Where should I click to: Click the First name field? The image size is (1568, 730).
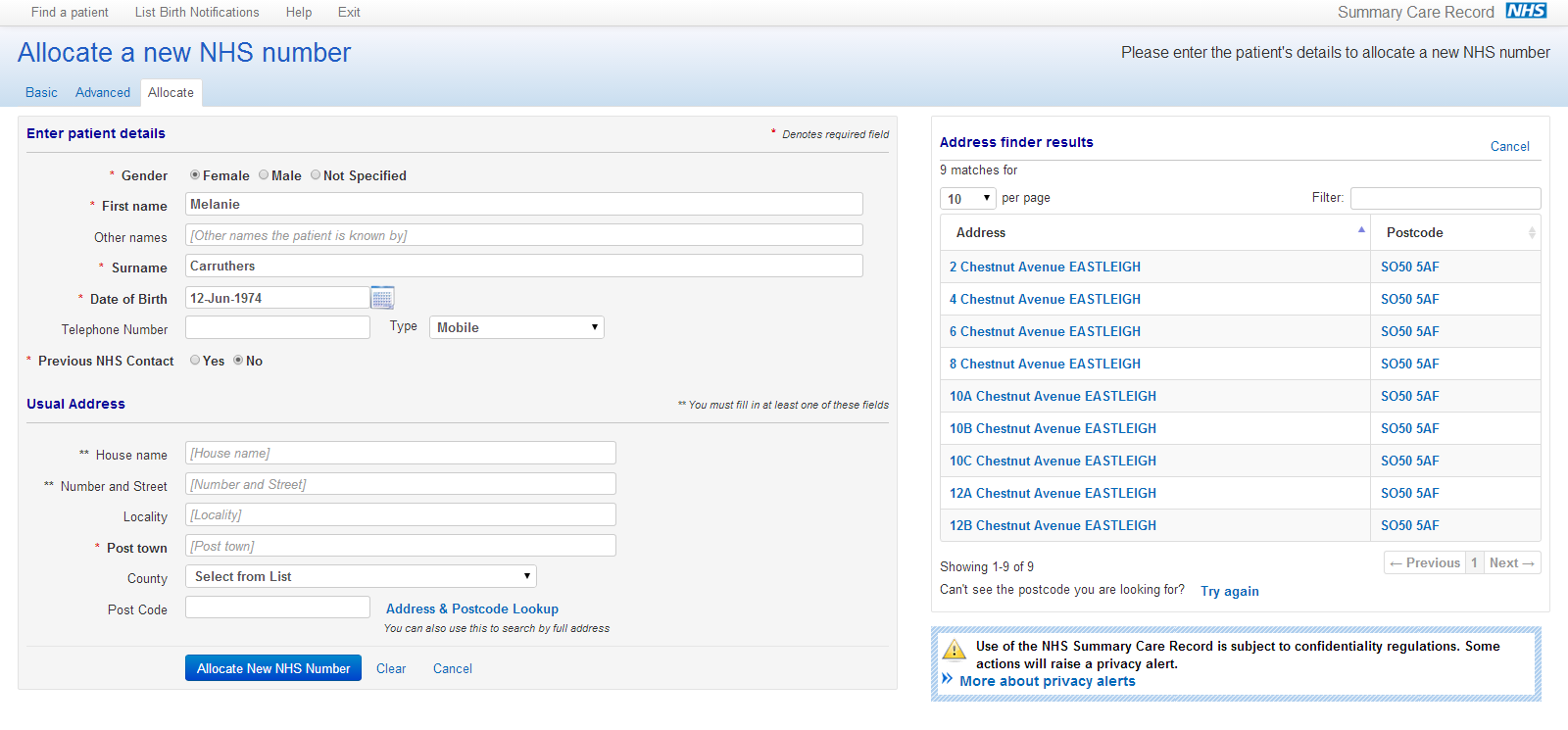tap(524, 204)
